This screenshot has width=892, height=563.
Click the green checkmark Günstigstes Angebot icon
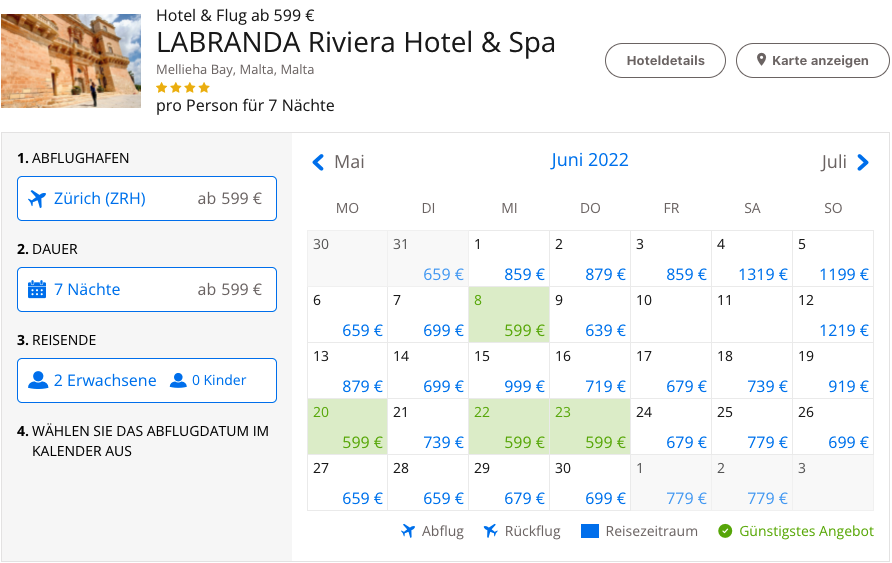click(x=725, y=531)
